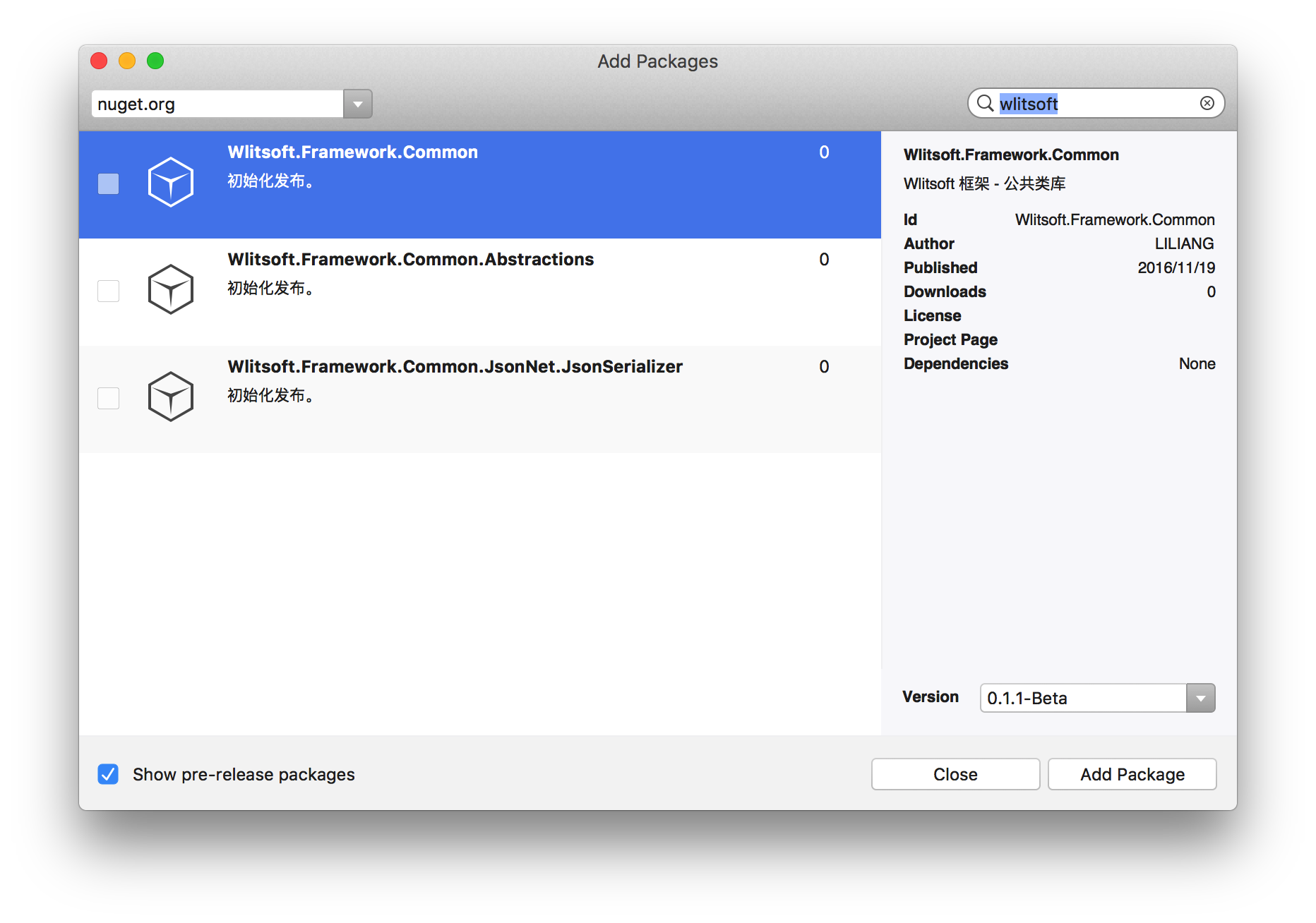Image resolution: width=1316 pixels, height=923 pixels.
Task: Click the Wlitsoft.Framework.Common package cube icon
Action: [x=170, y=182]
